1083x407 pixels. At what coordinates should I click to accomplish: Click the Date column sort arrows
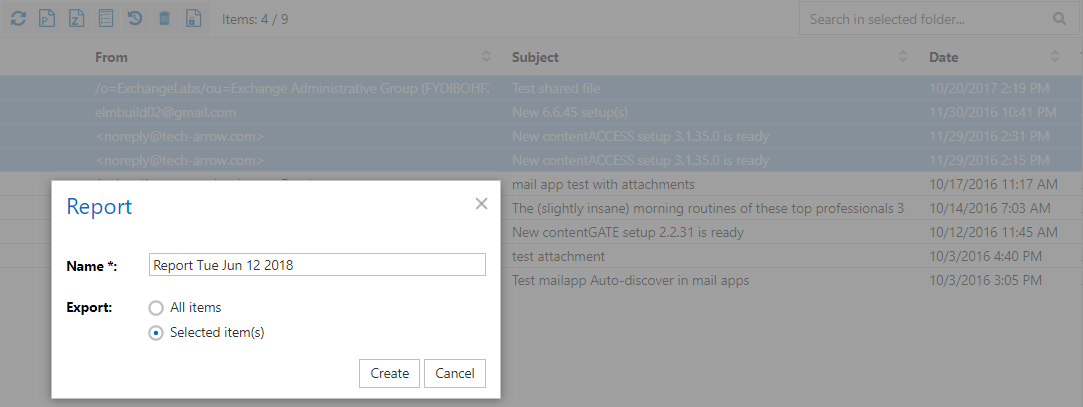[1055, 57]
